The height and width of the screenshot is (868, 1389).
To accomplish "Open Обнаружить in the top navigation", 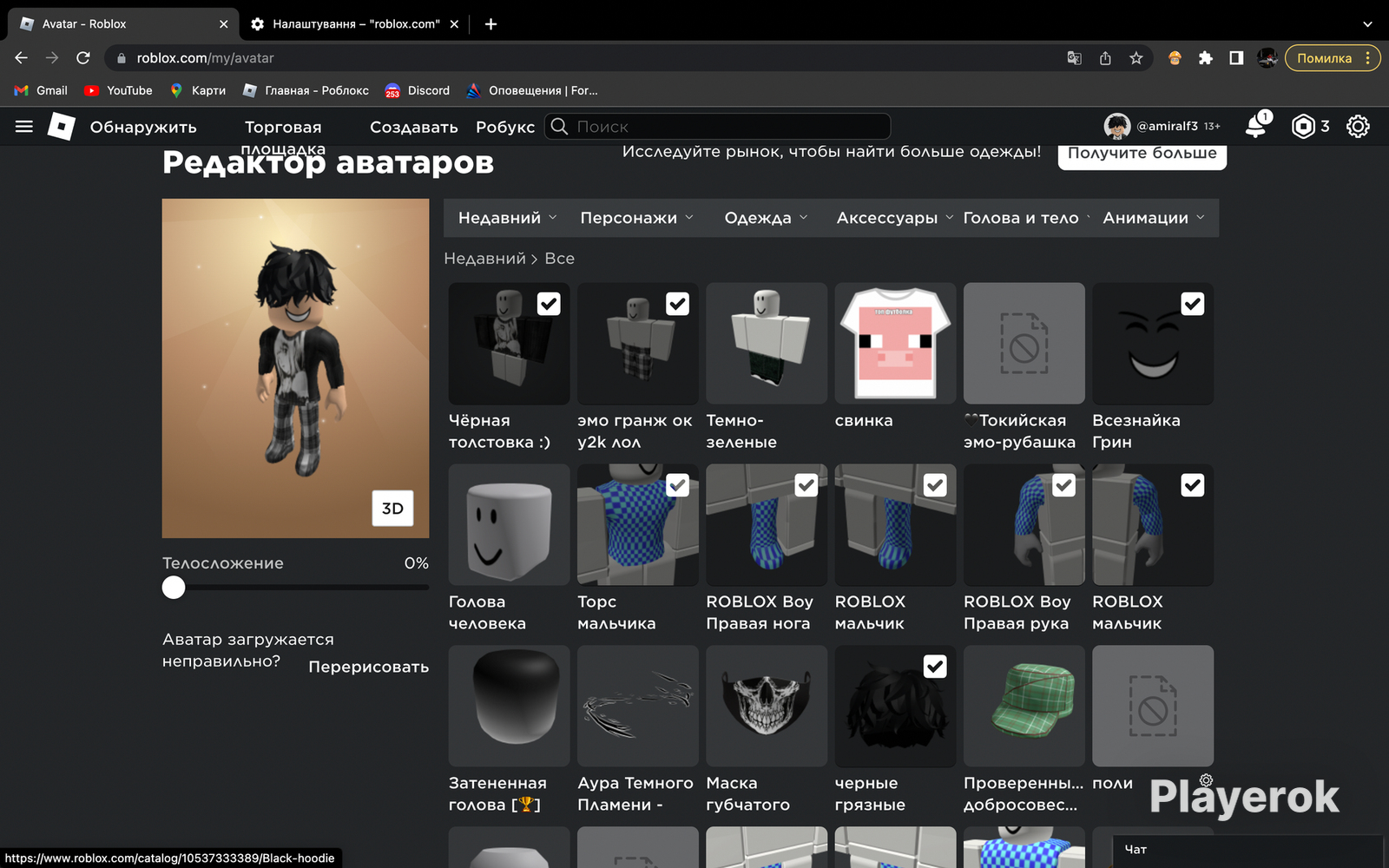I will pyautogui.click(x=143, y=127).
